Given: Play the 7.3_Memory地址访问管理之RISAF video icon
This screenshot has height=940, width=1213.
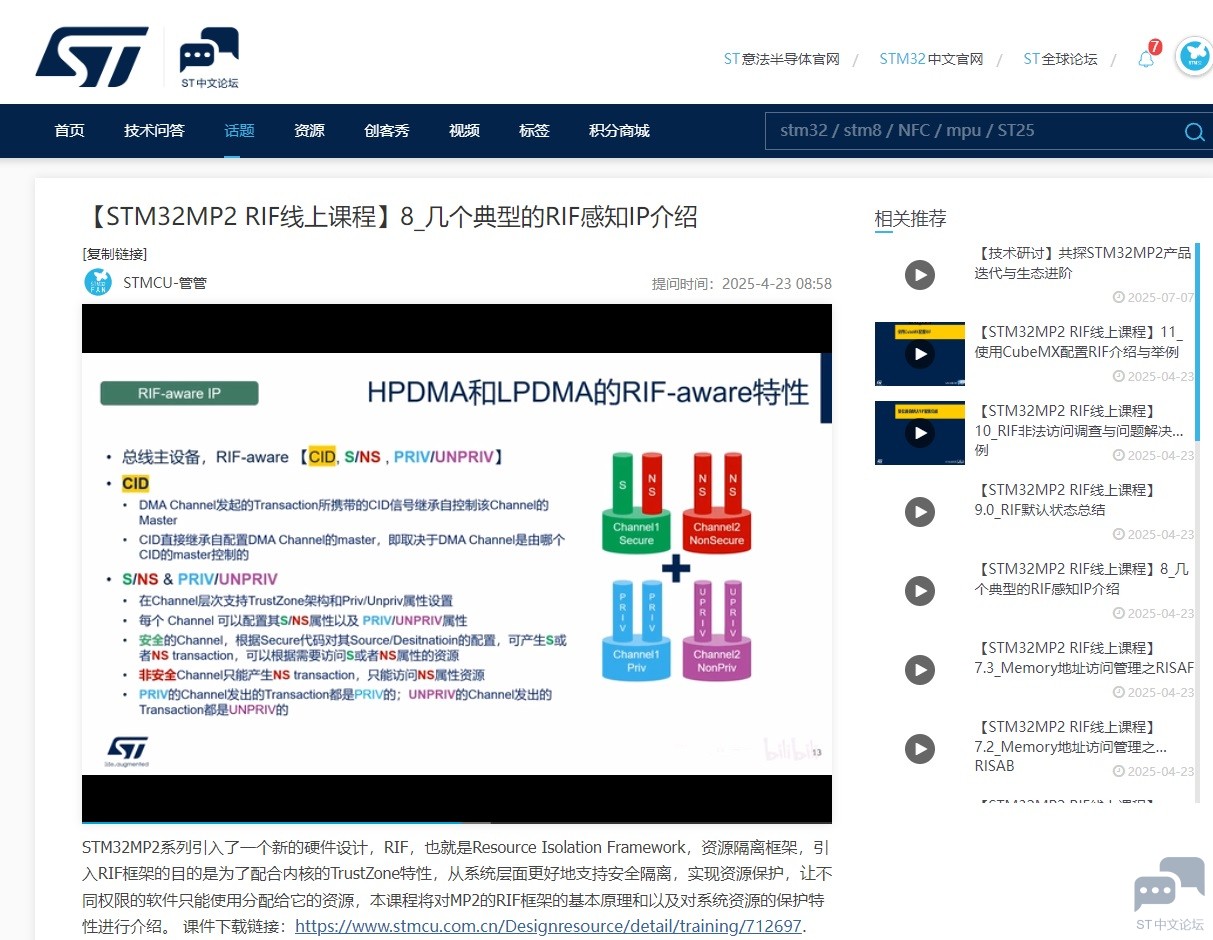Looking at the screenshot, I should coord(920,670).
